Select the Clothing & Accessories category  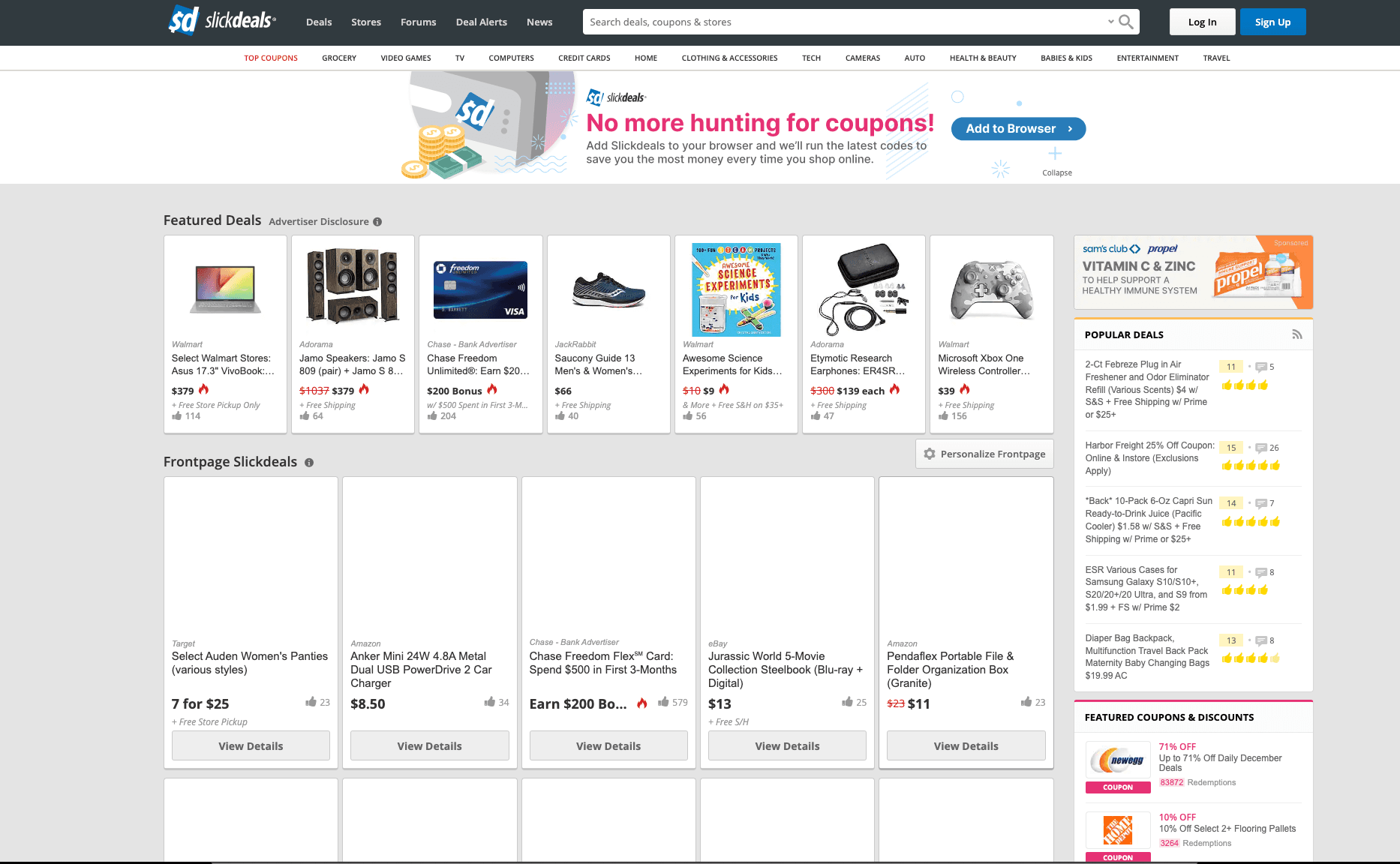(729, 58)
